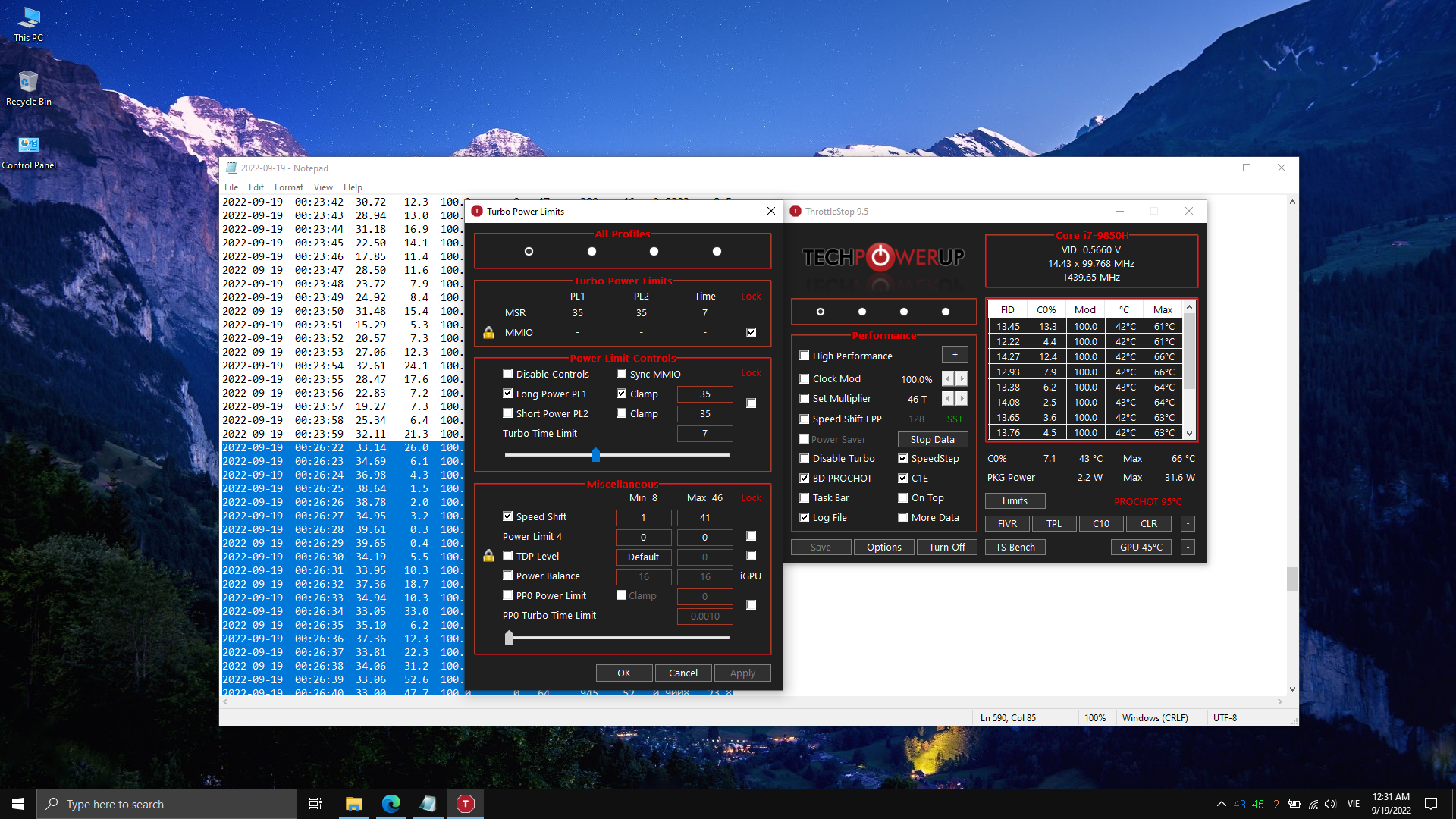Click the TechPowerUp logo
The image size is (1456, 819).
coord(883,258)
